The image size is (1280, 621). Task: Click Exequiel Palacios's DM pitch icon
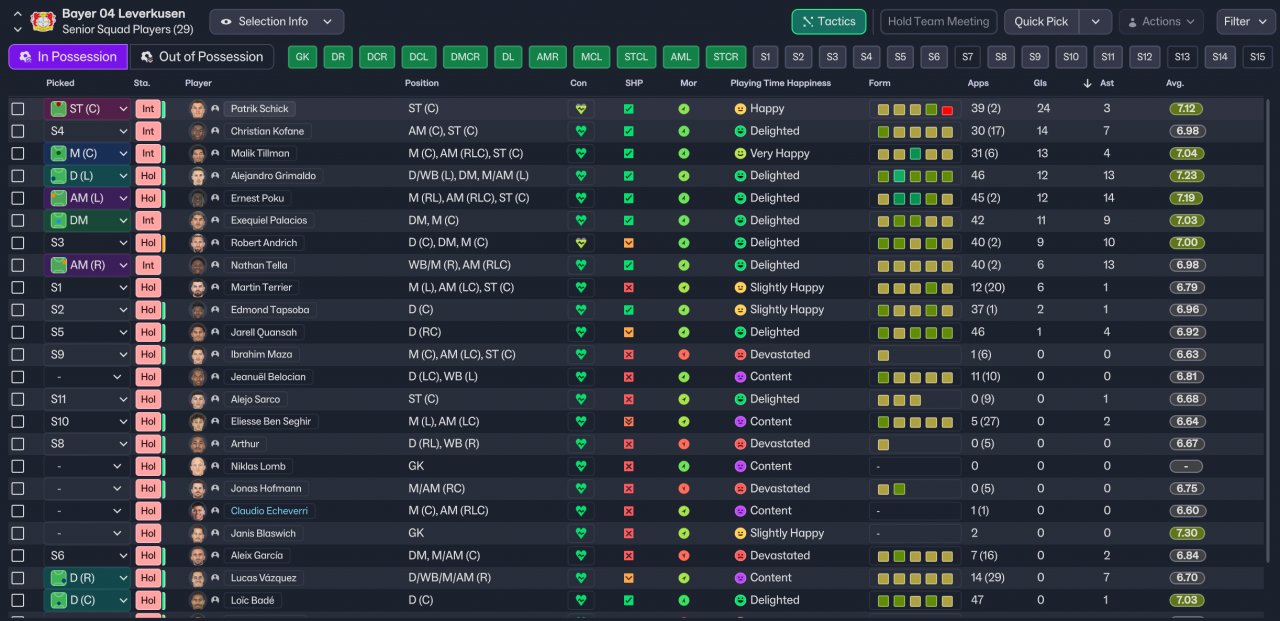click(59, 220)
